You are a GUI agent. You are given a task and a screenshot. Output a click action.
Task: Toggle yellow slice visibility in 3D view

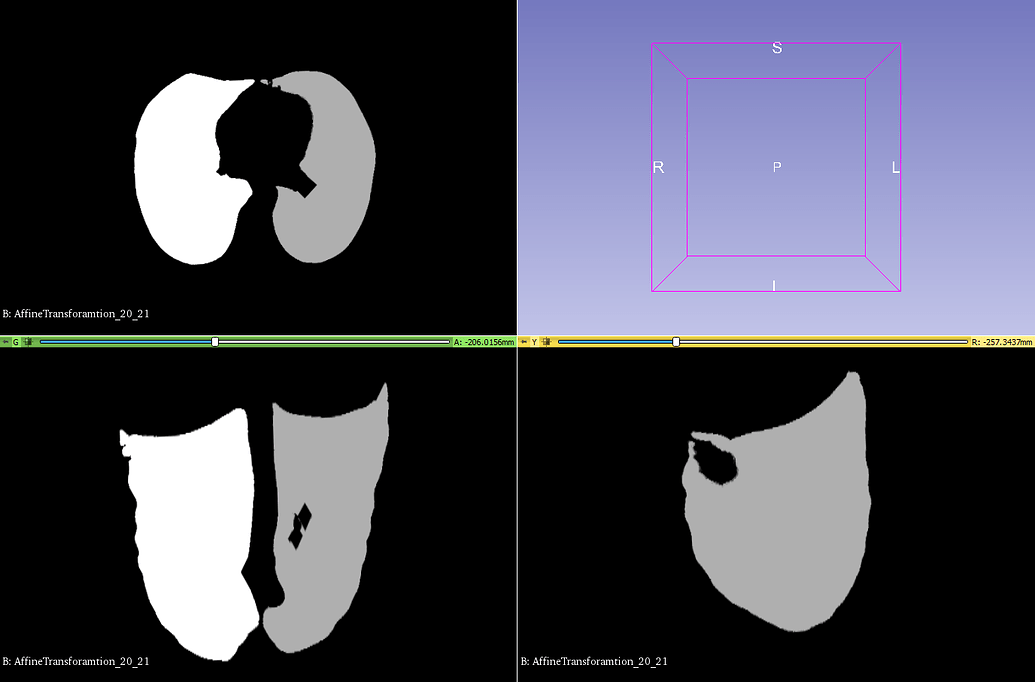[x=547, y=341]
